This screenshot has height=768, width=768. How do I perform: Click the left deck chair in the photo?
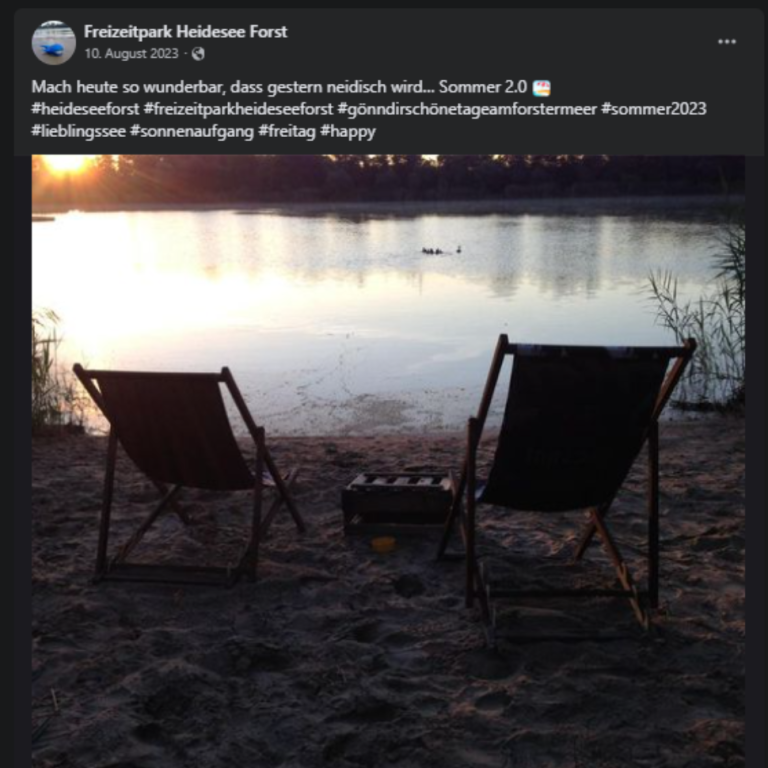(187, 474)
